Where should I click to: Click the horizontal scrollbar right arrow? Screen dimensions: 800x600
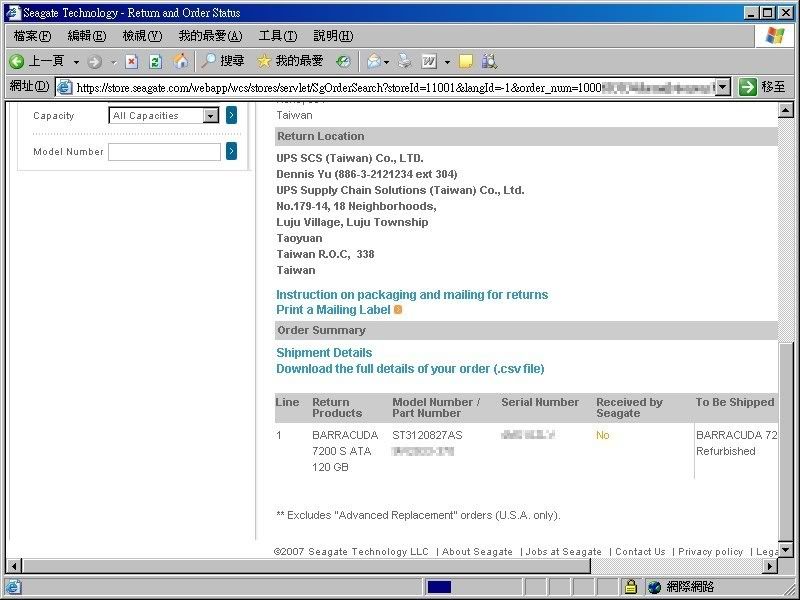point(770,566)
